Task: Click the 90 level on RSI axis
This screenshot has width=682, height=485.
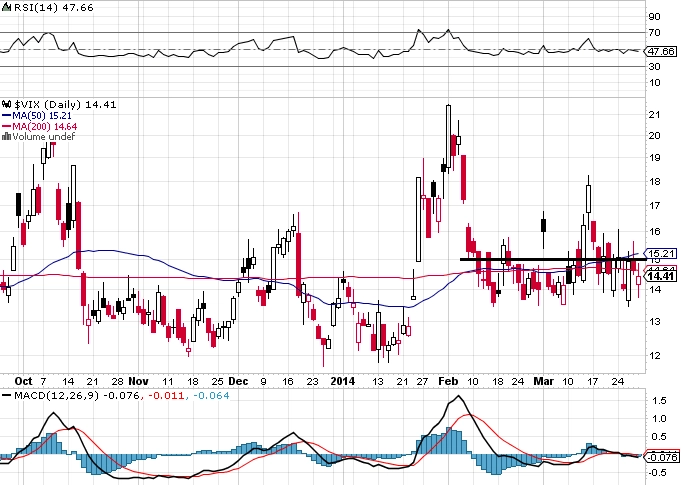Action: click(654, 17)
